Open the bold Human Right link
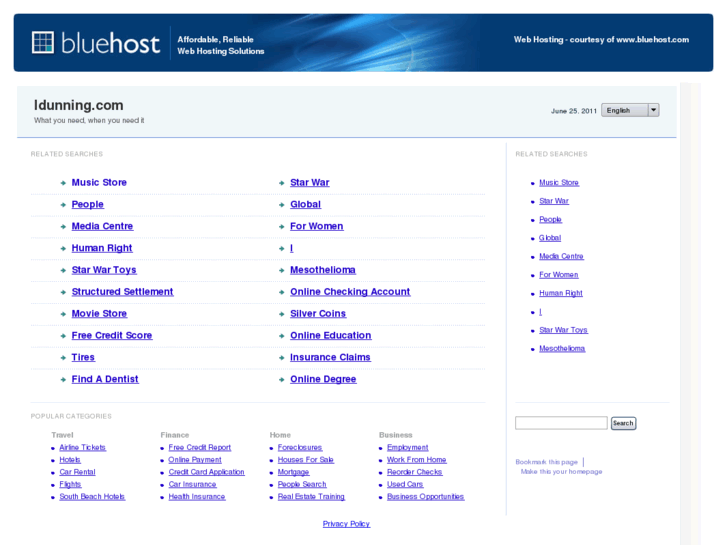 tap(102, 248)
